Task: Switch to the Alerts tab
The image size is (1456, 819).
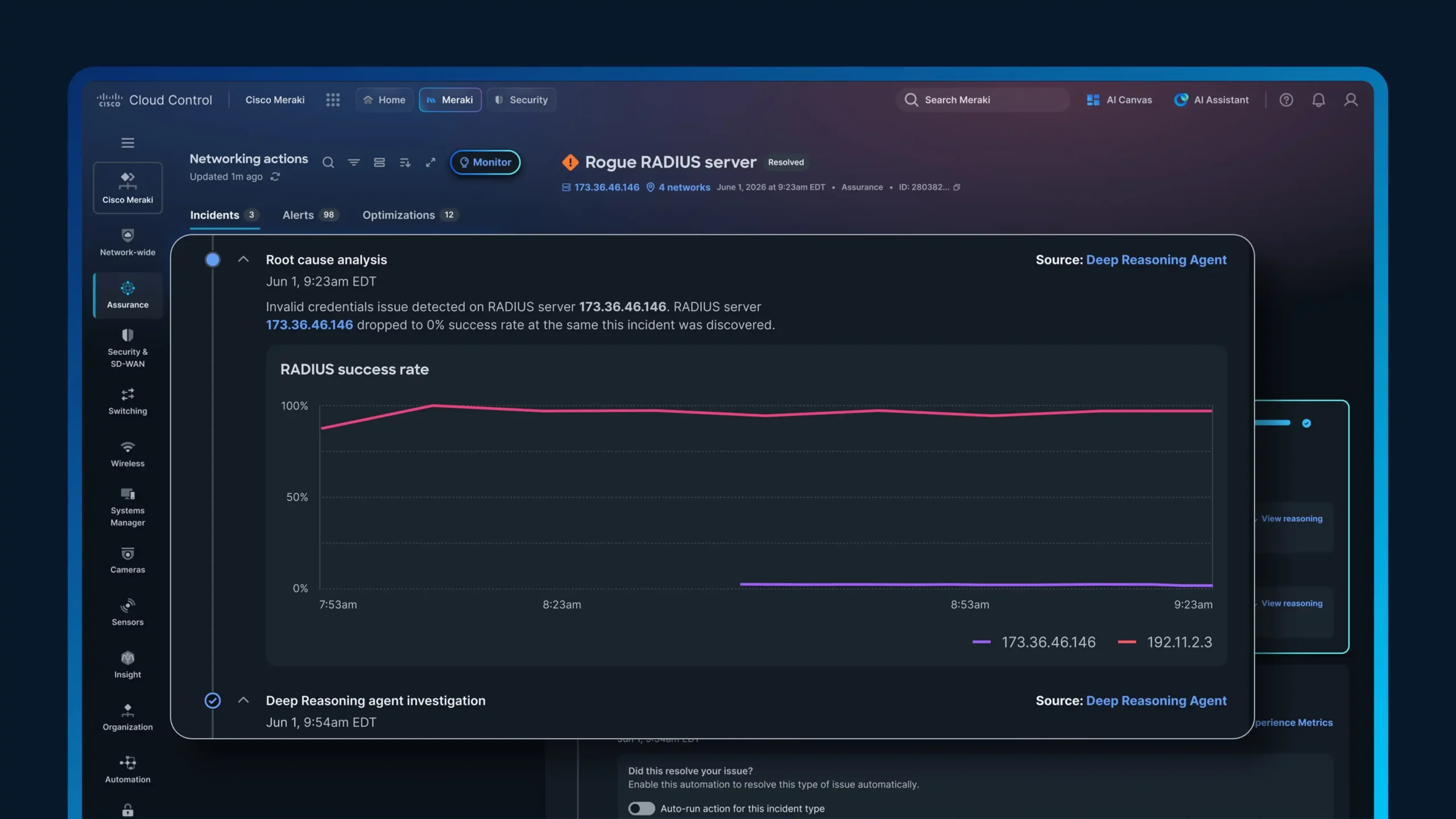Action: [310, 215]
